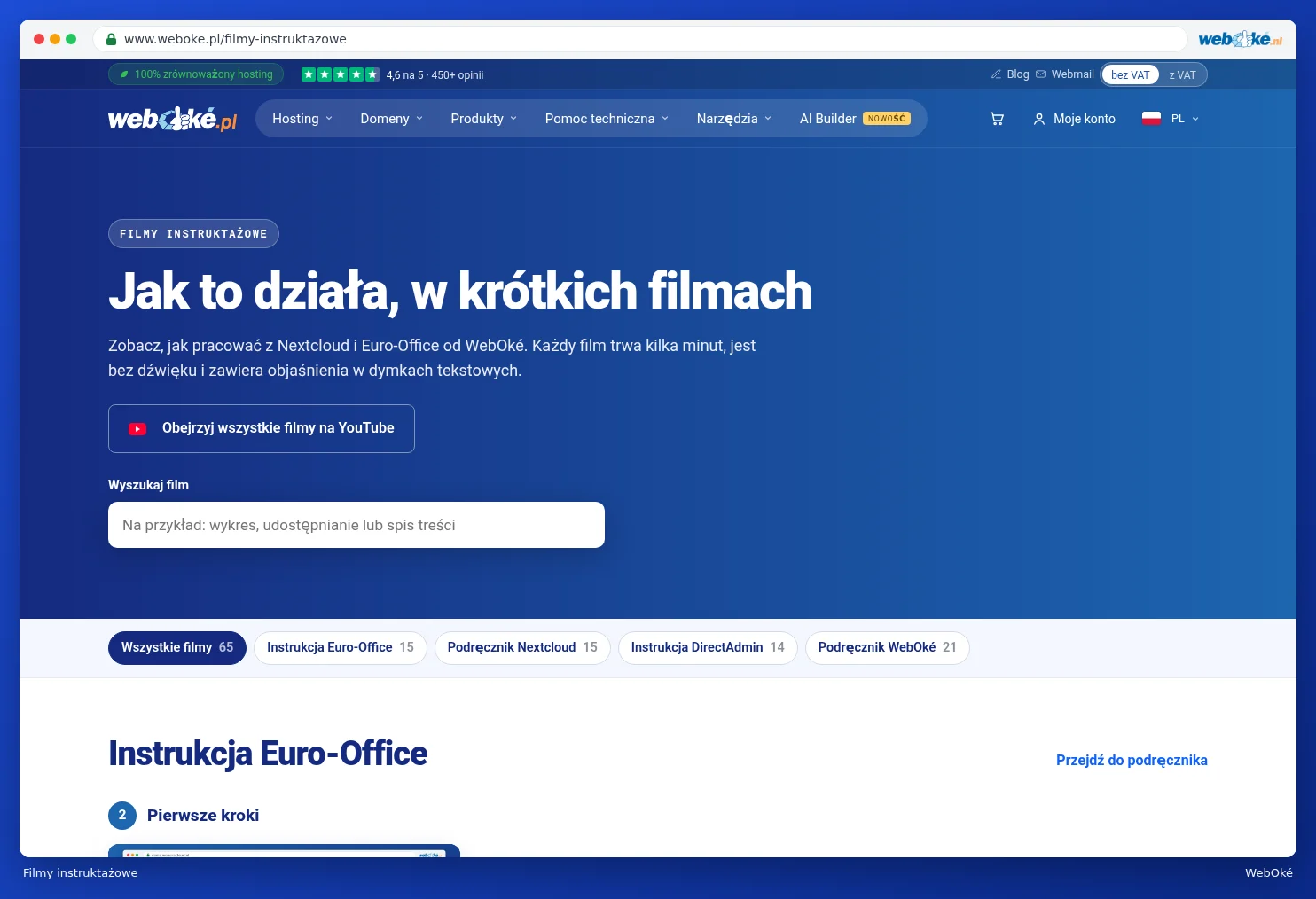
Task: Open the shopping cart icon
Action: click(997, 119)
